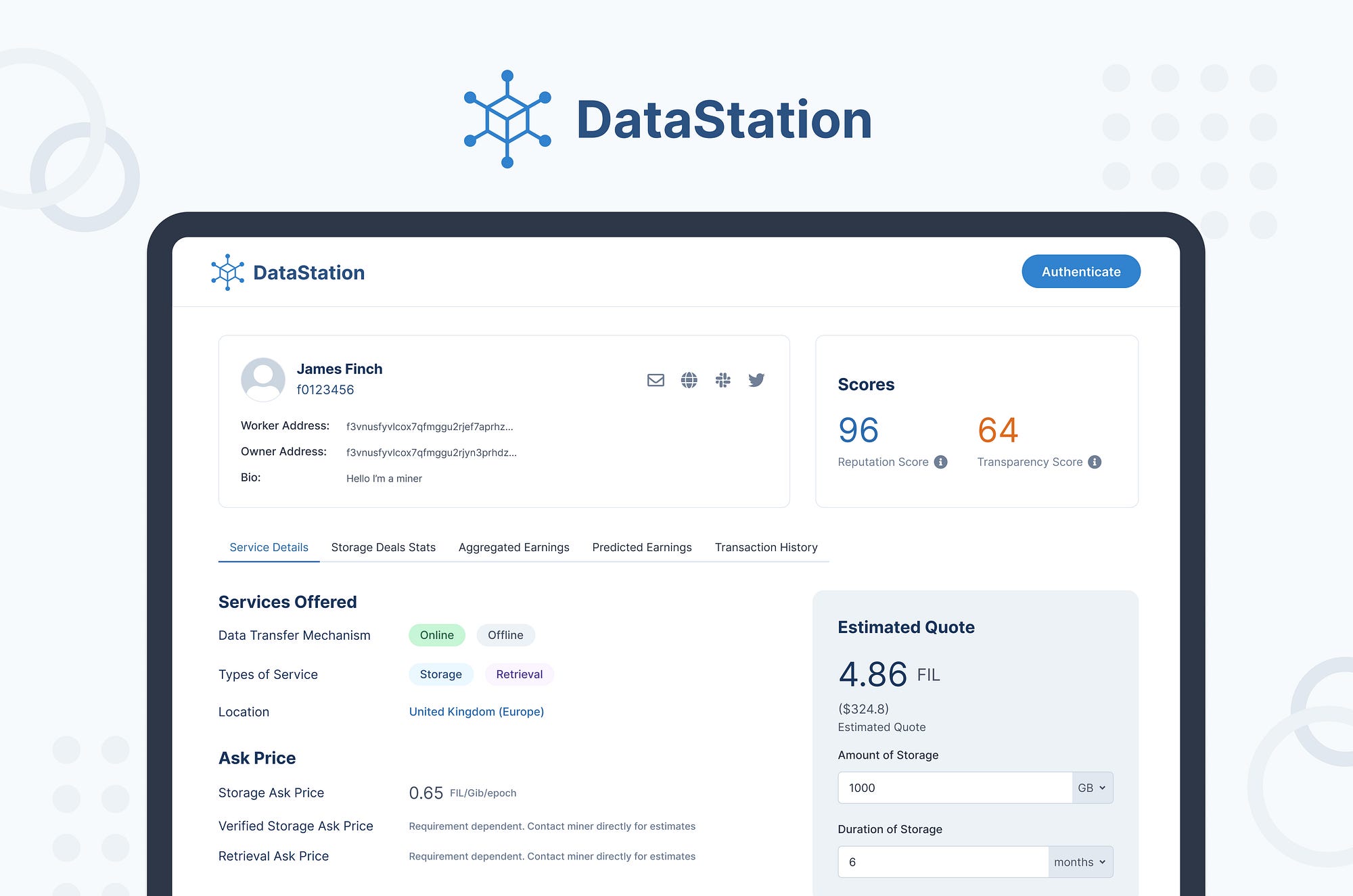Click James Finch's avatar image
The width and height of the screenshot is (1353, 896).
pyautogui.click(x=262, y=380)
